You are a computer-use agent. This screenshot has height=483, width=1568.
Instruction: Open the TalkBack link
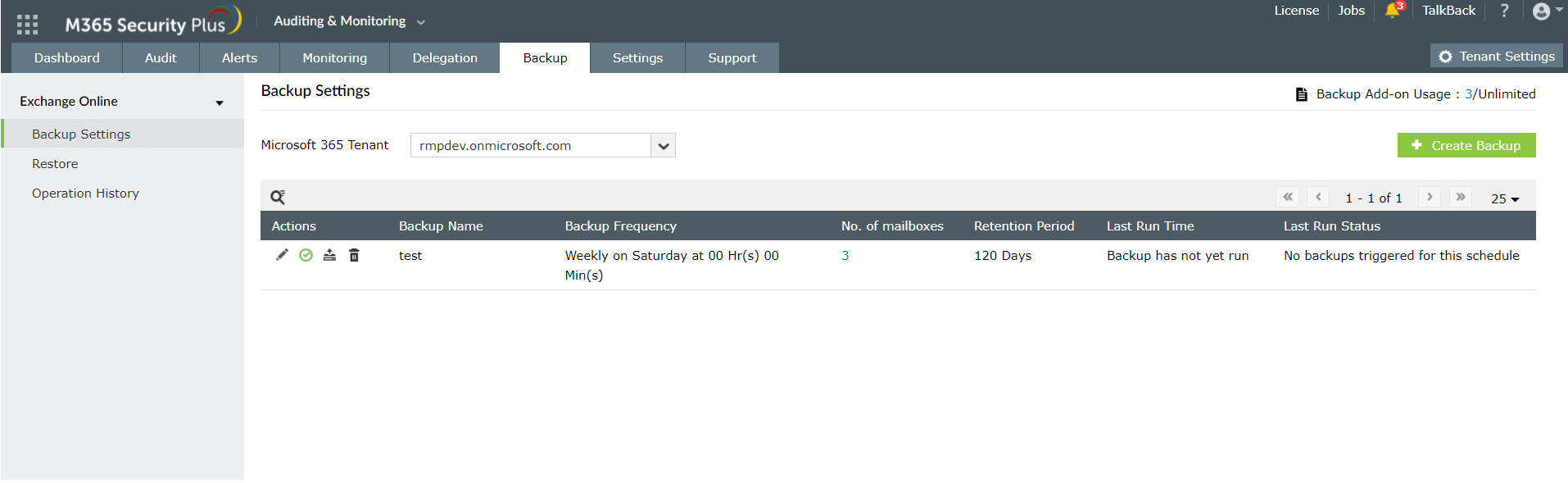(1448, 11)
